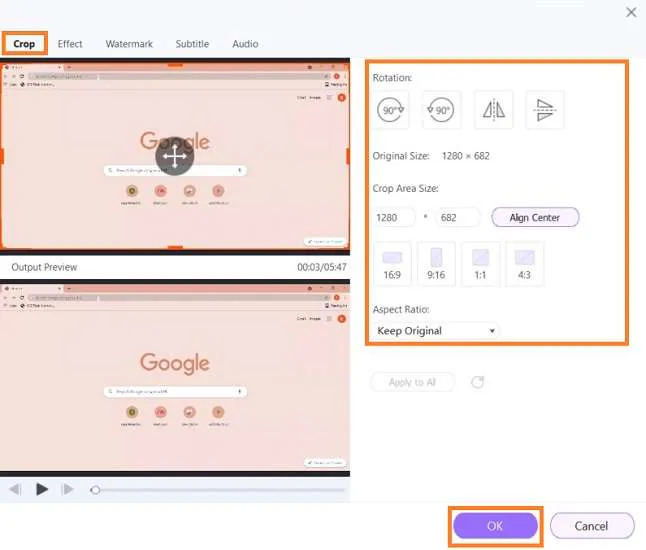Rotate video 90 degrees counterclockwise
646x550 pixels.
click(x=441, y=110)
